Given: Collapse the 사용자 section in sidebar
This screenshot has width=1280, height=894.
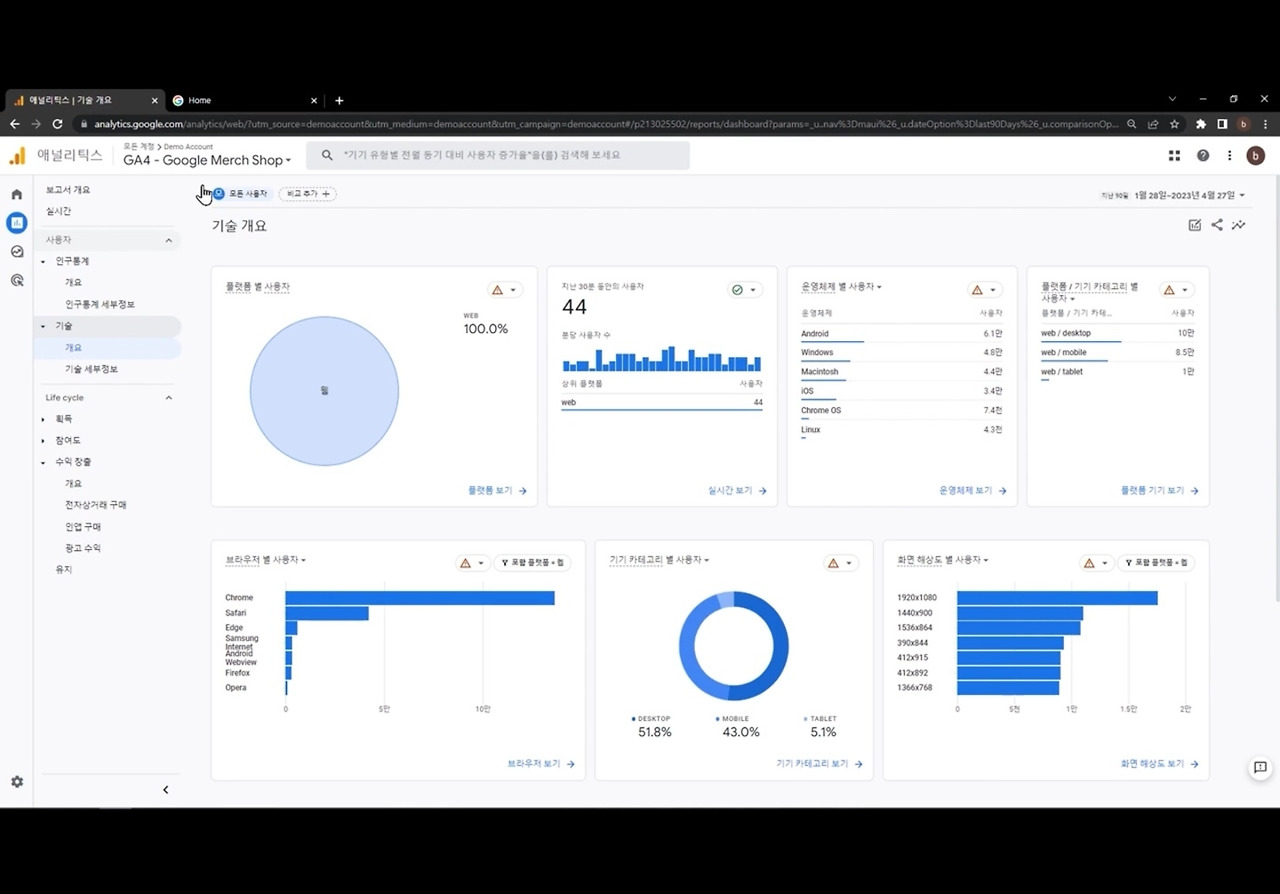Looking at the screenshot, I should point(168,240).
